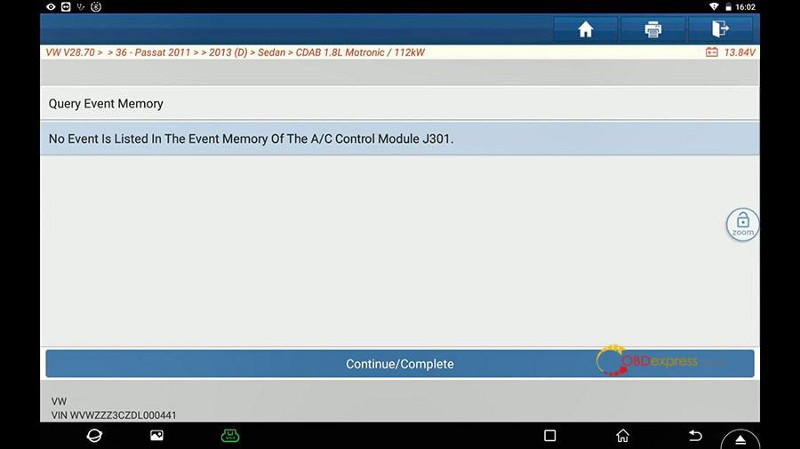800x449 pixels.
Task: Tap the 13.84V voltage reading
Action: (739, 52)
